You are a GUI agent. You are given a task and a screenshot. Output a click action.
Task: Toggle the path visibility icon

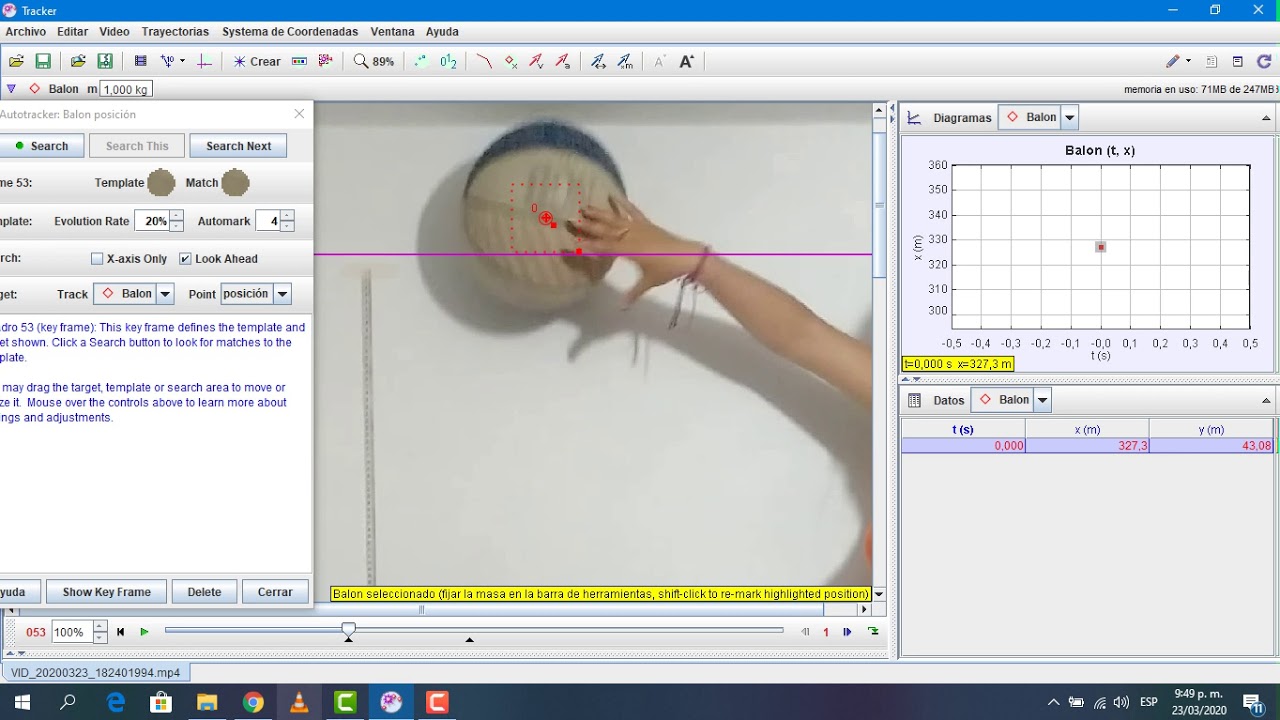484,61
